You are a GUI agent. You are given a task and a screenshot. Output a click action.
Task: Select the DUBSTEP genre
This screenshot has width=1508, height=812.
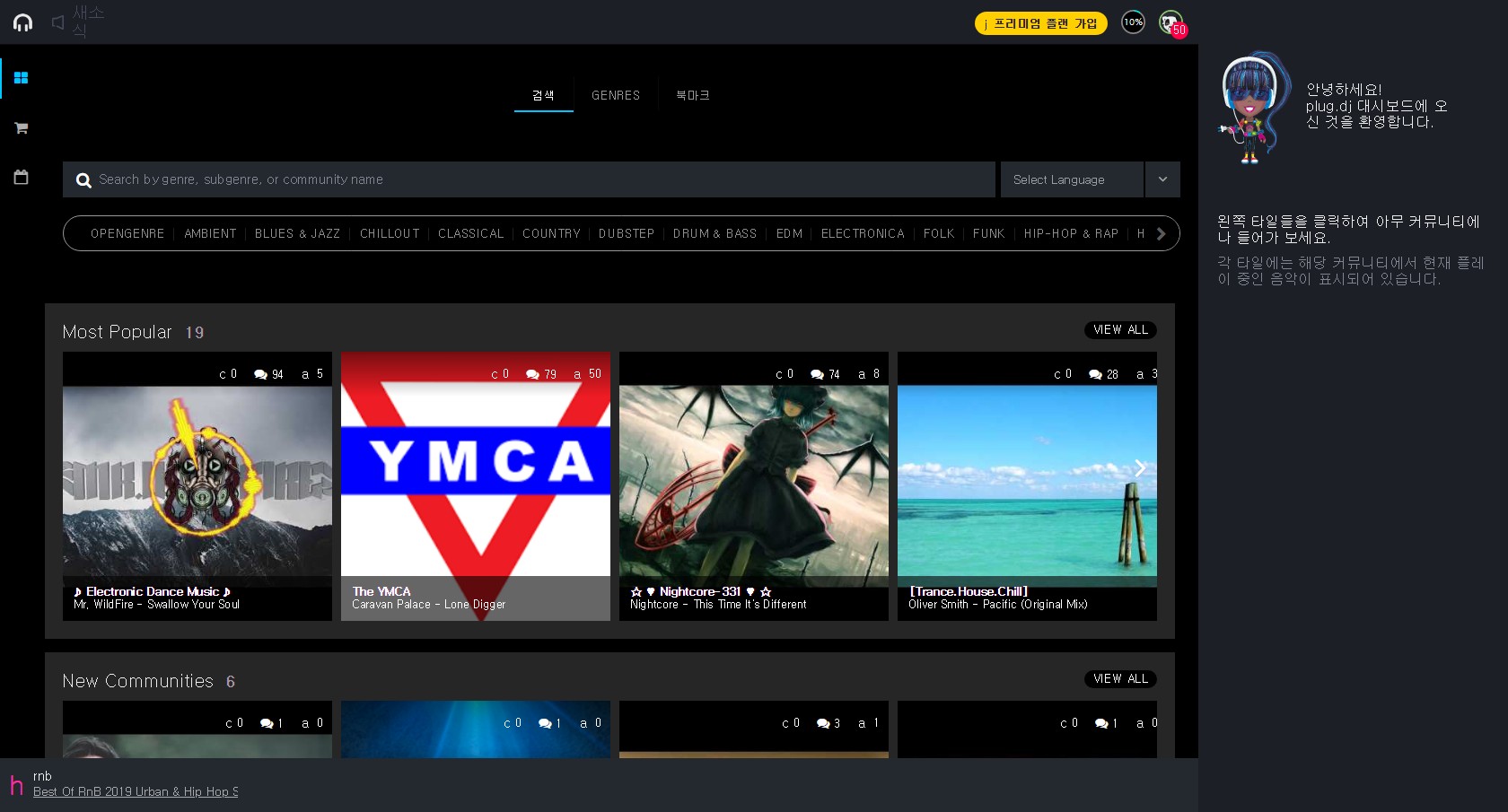tap(627, 233)
